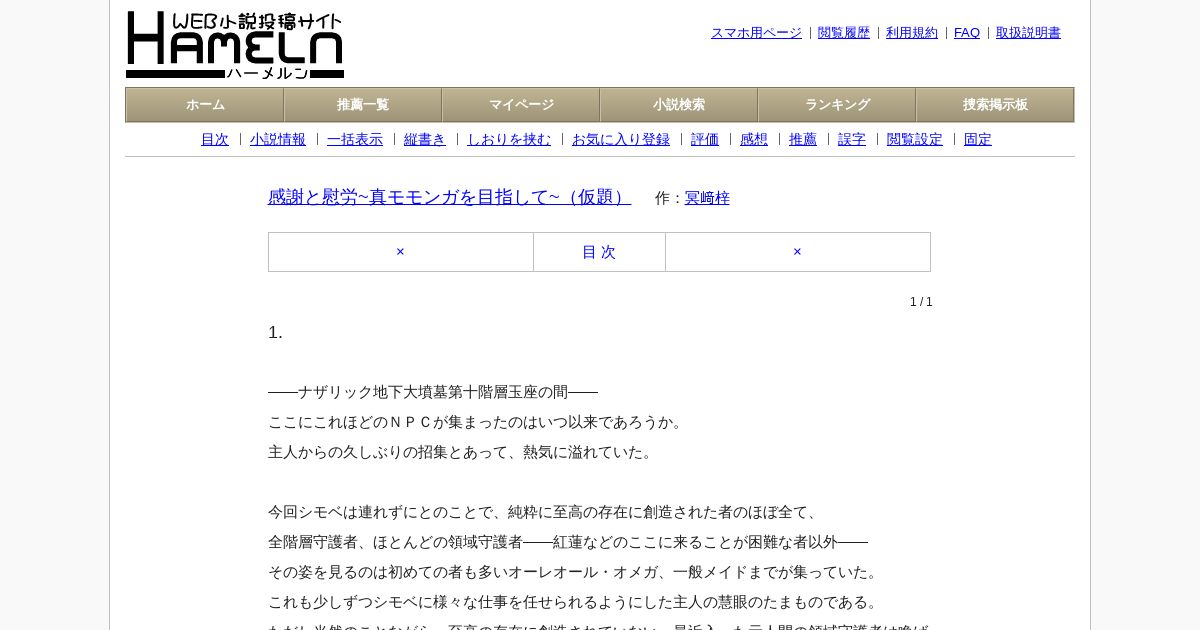Open 小説検索 navigation tab
The image size is (1200, 630).
coord(679,105)
